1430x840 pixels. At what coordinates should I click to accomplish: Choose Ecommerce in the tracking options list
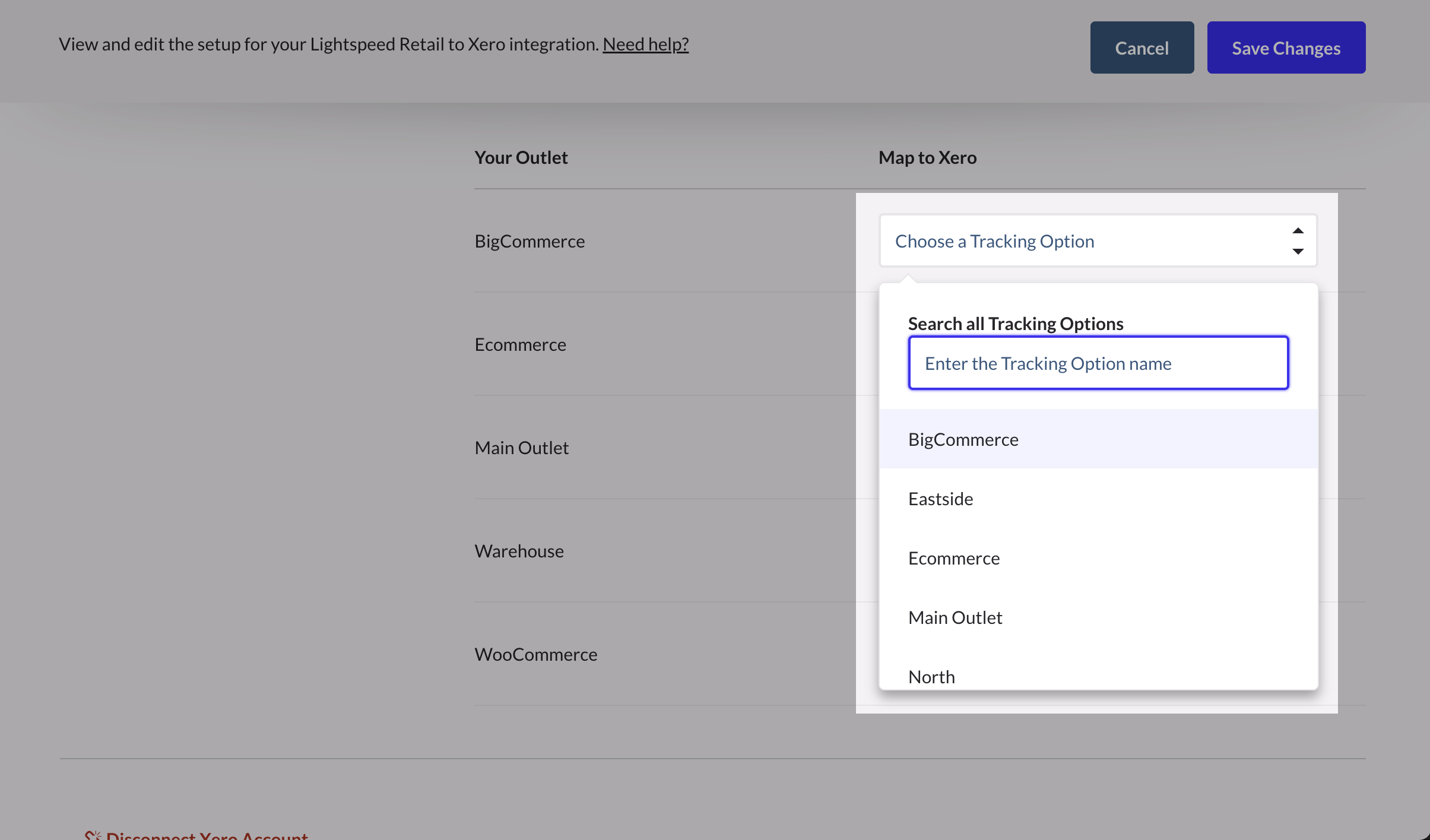[x=953, y=557]
